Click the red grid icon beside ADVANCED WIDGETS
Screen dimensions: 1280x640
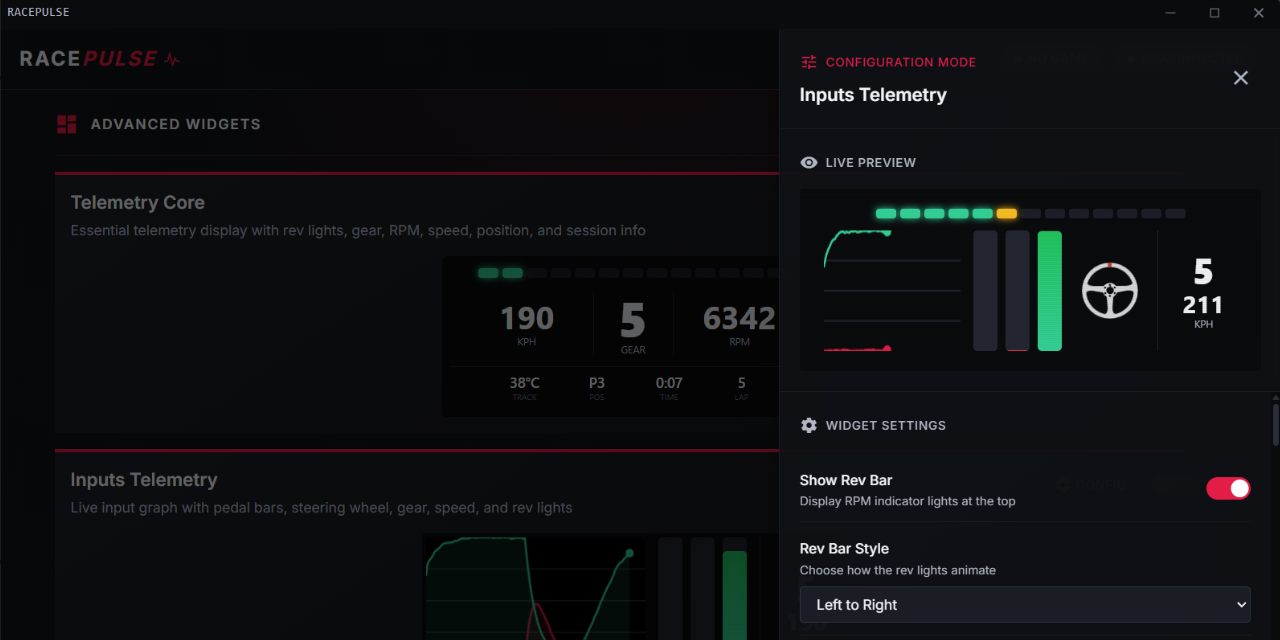(66, 124)
